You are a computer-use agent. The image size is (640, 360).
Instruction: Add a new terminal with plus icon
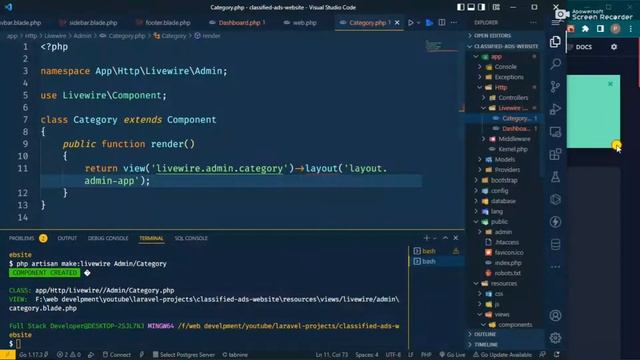(x=427, y=238)
